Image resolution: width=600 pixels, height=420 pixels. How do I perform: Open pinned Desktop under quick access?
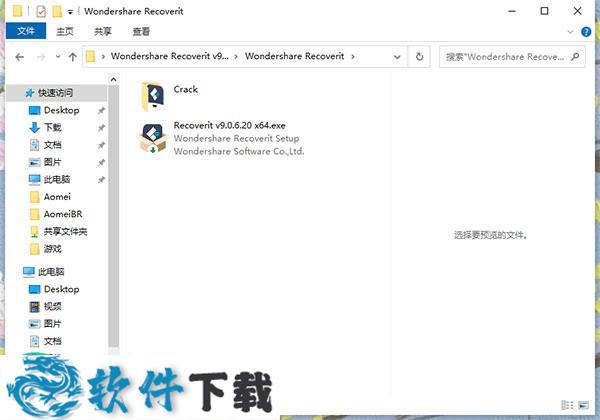(x=62, y=110)
